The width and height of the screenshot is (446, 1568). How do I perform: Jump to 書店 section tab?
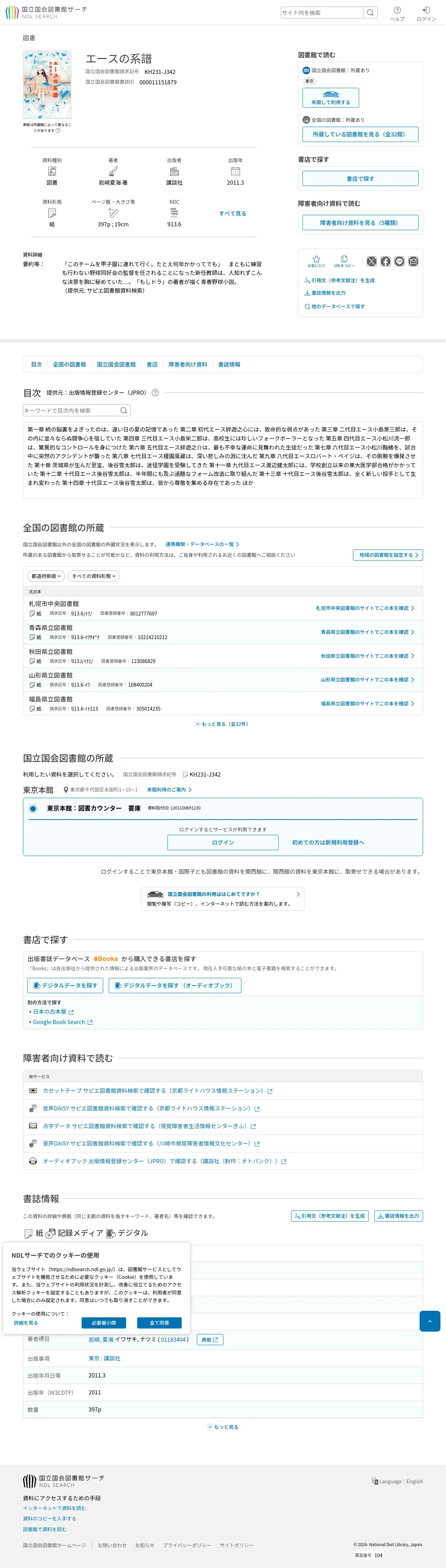(152, 364)
